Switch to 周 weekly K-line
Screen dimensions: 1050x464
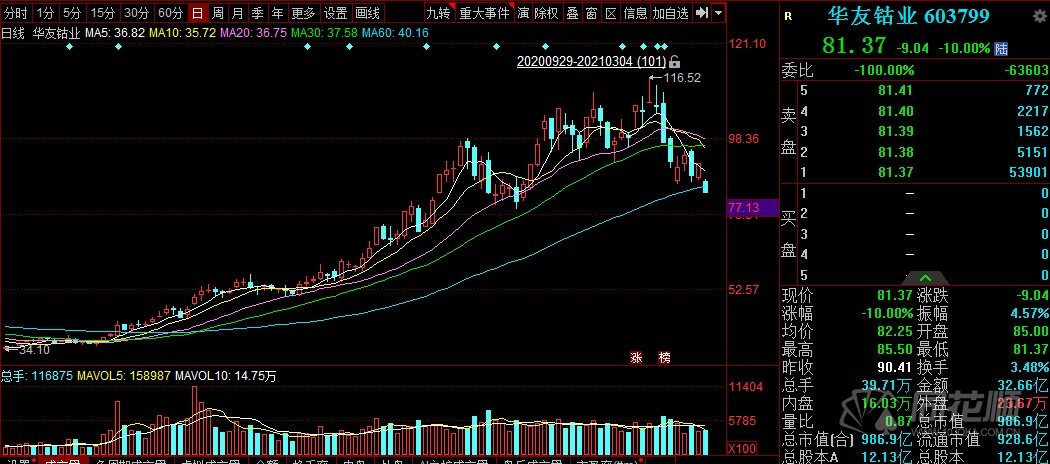[218, 13]
